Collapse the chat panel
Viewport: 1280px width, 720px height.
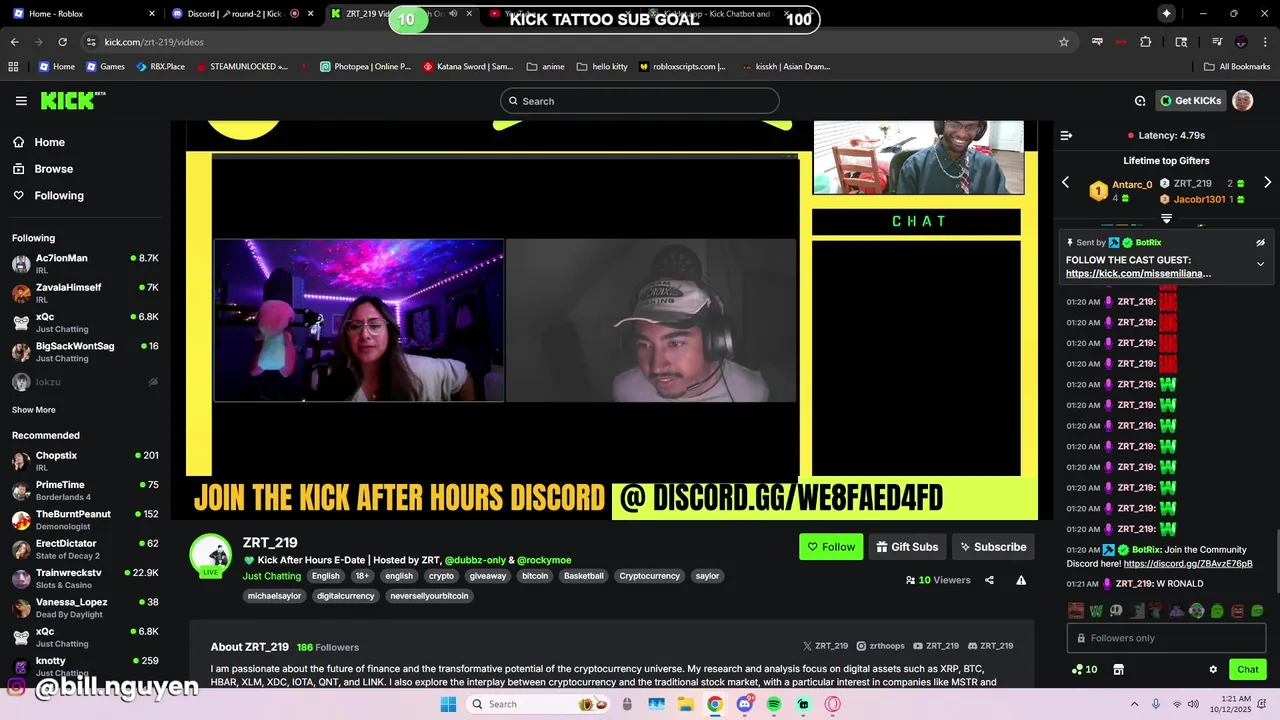1066,135
